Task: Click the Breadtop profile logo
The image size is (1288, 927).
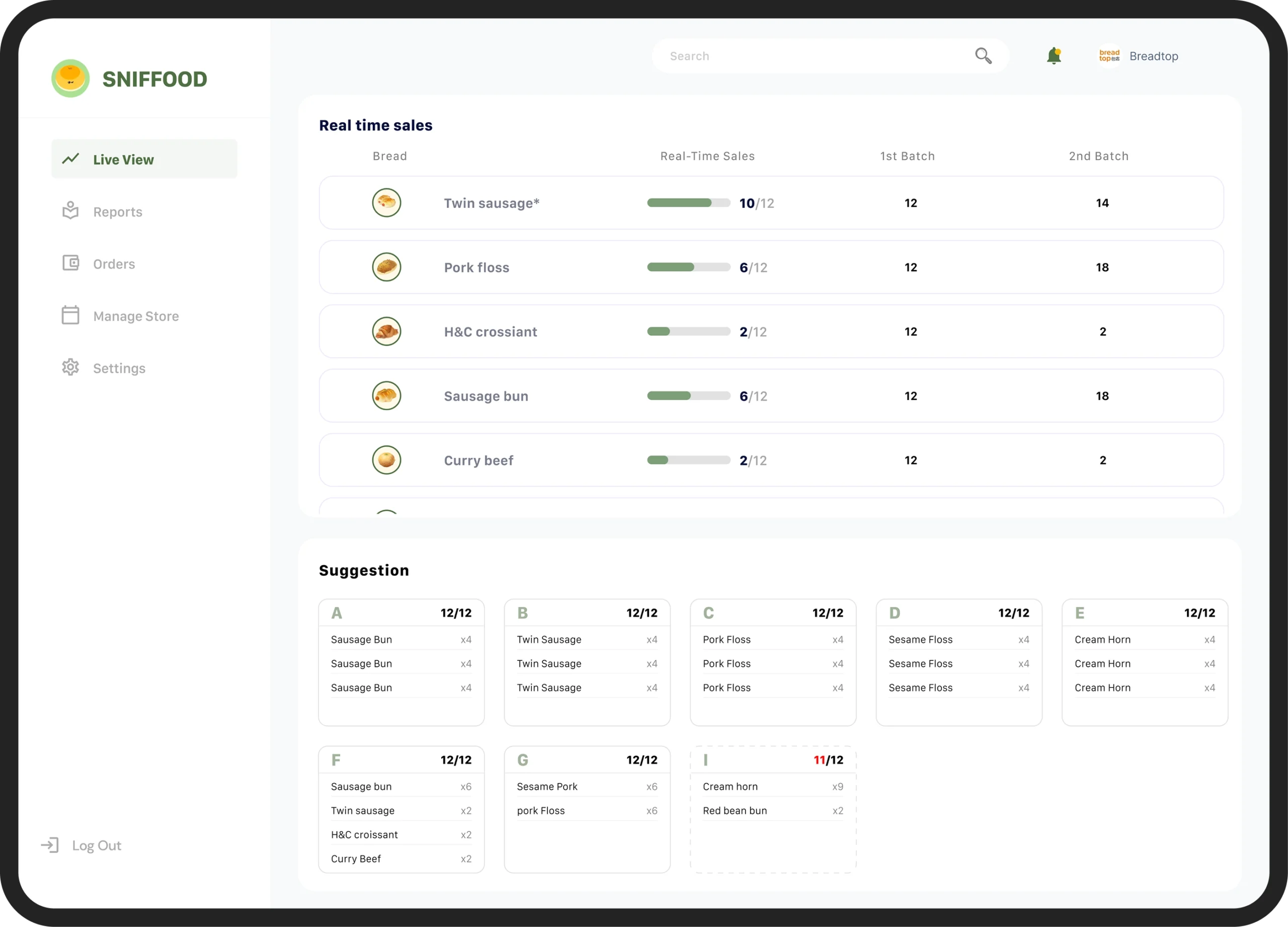Action: (1109, 56)
